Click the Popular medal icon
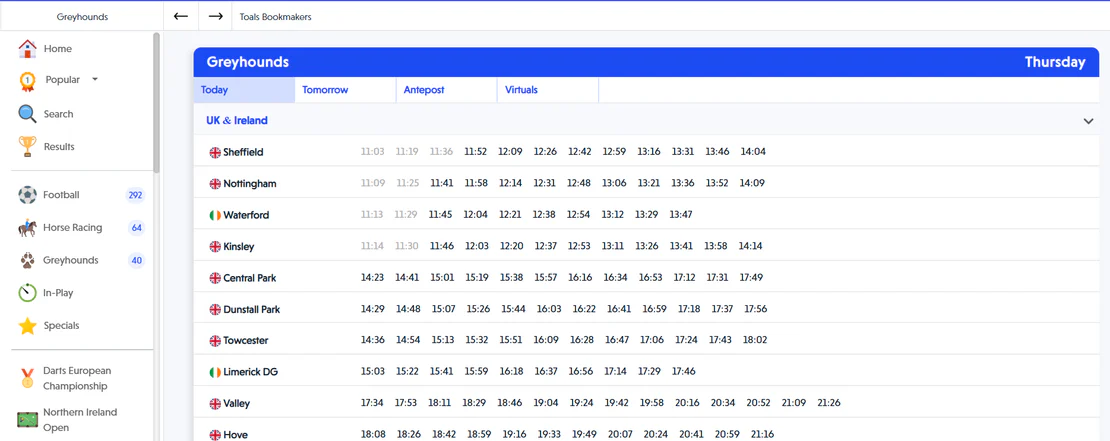1110x441 pixels. (27, 81)
